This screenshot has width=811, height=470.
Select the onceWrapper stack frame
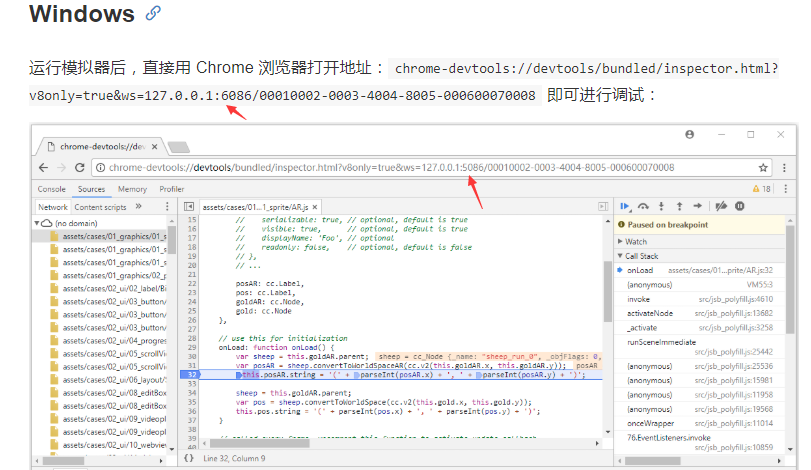699,423
